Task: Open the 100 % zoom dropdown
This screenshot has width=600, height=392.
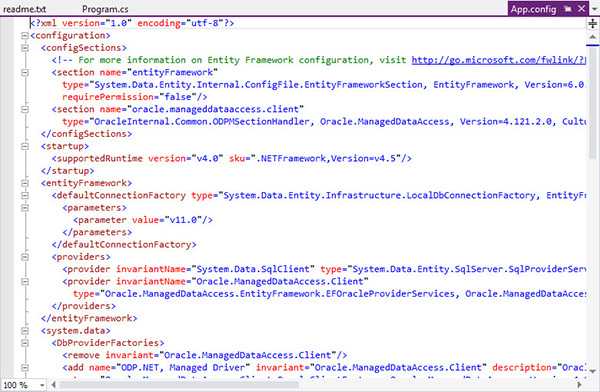Action: pyautogui.click(x=42, y=385)
